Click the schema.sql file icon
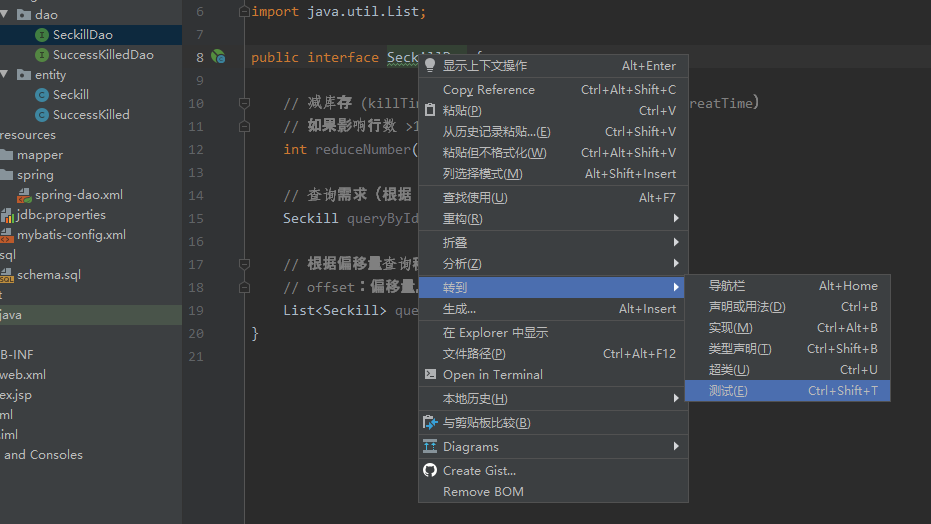 click(x=7, y=275)
